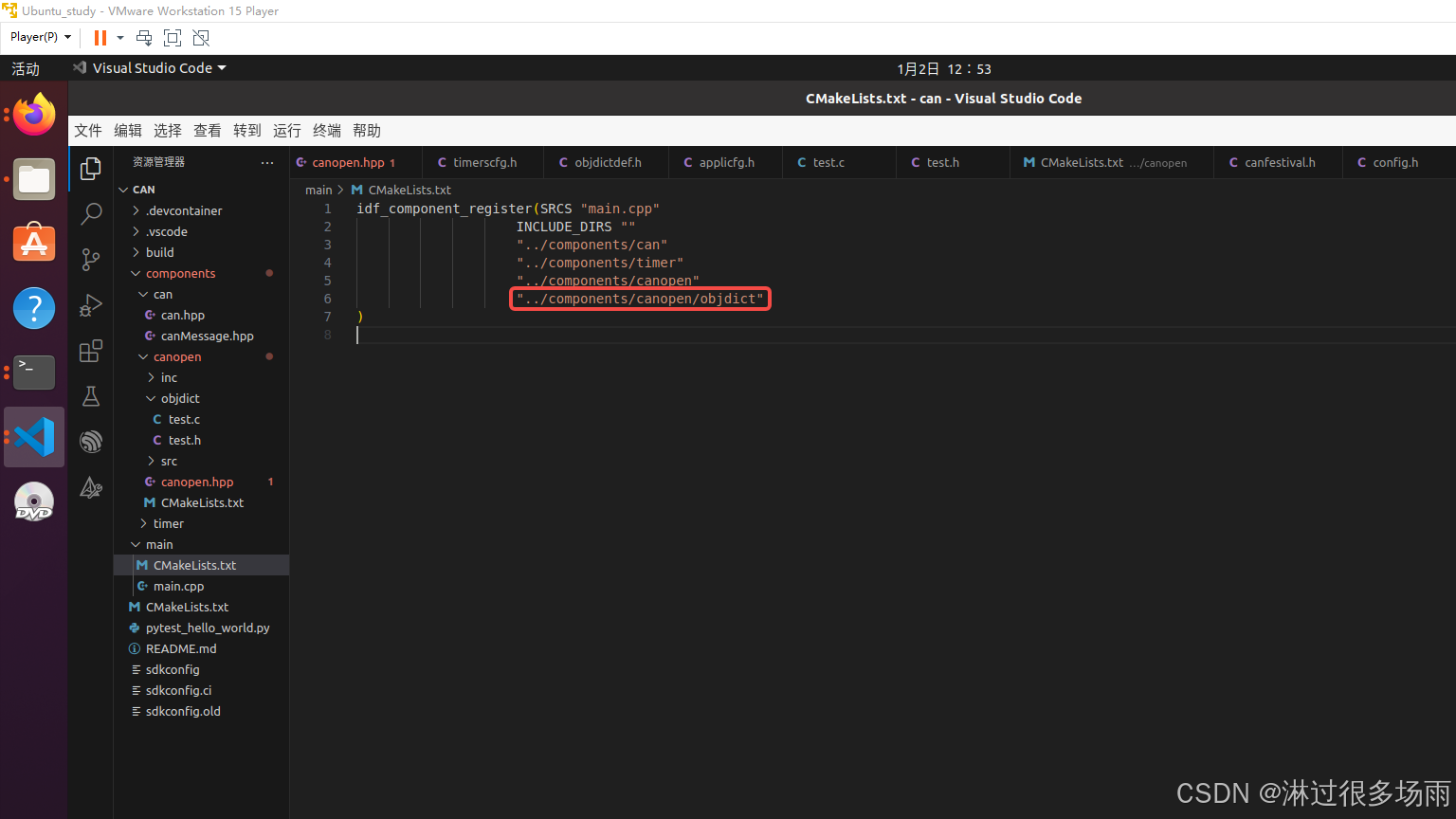Image resolution: width=1456 pixels, height=819 pixels.
Task: Open the Player(P) menu
Action: pyautogui.click(x=41, y=37)
